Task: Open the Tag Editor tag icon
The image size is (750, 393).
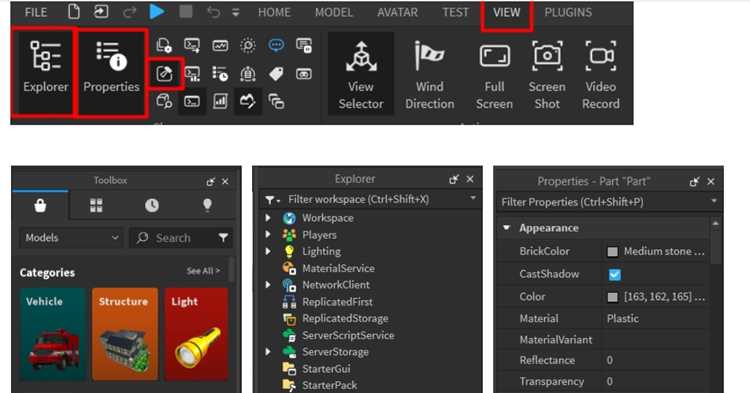Action: click(276, 74)
